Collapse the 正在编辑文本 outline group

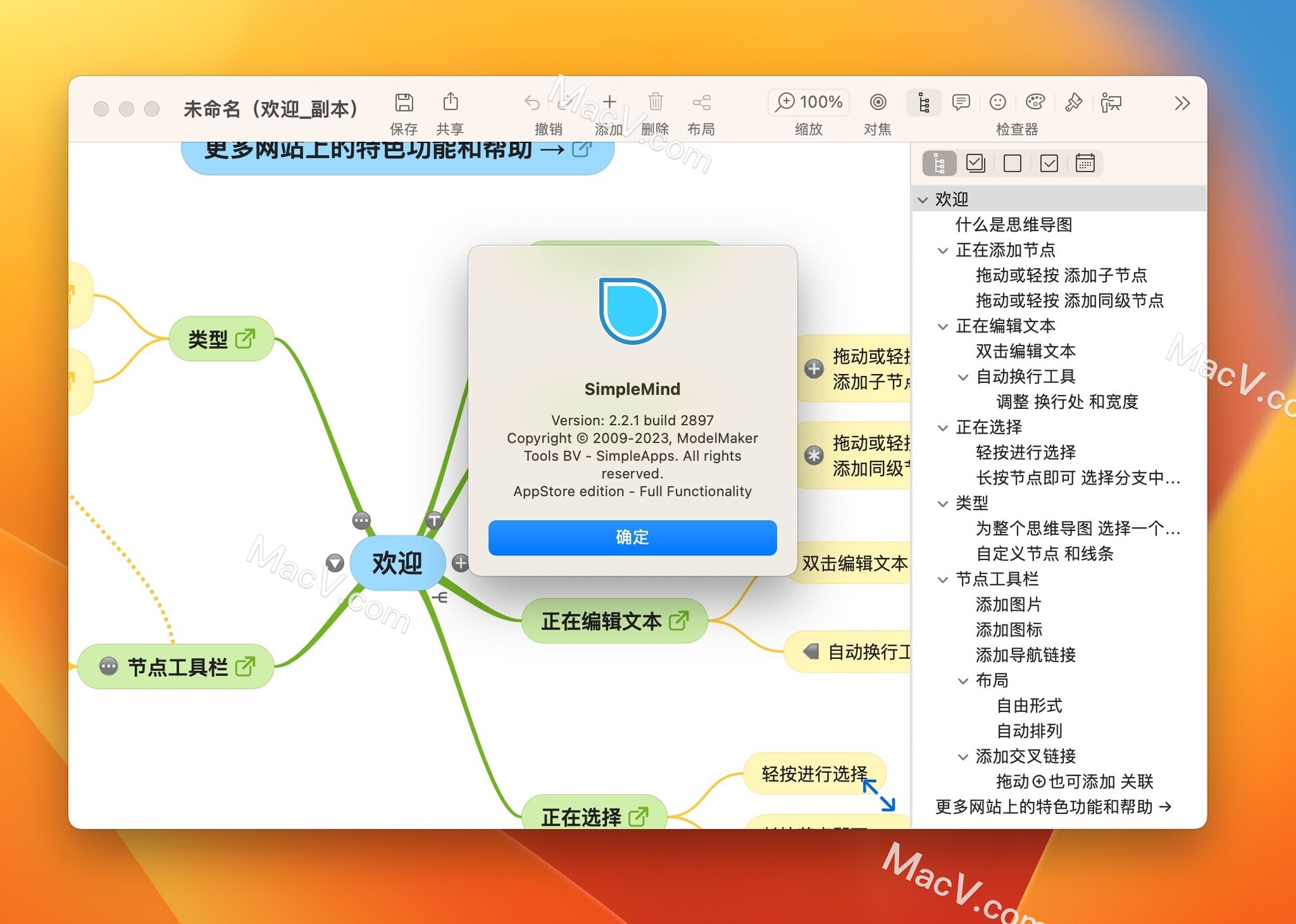pos(943,327)
